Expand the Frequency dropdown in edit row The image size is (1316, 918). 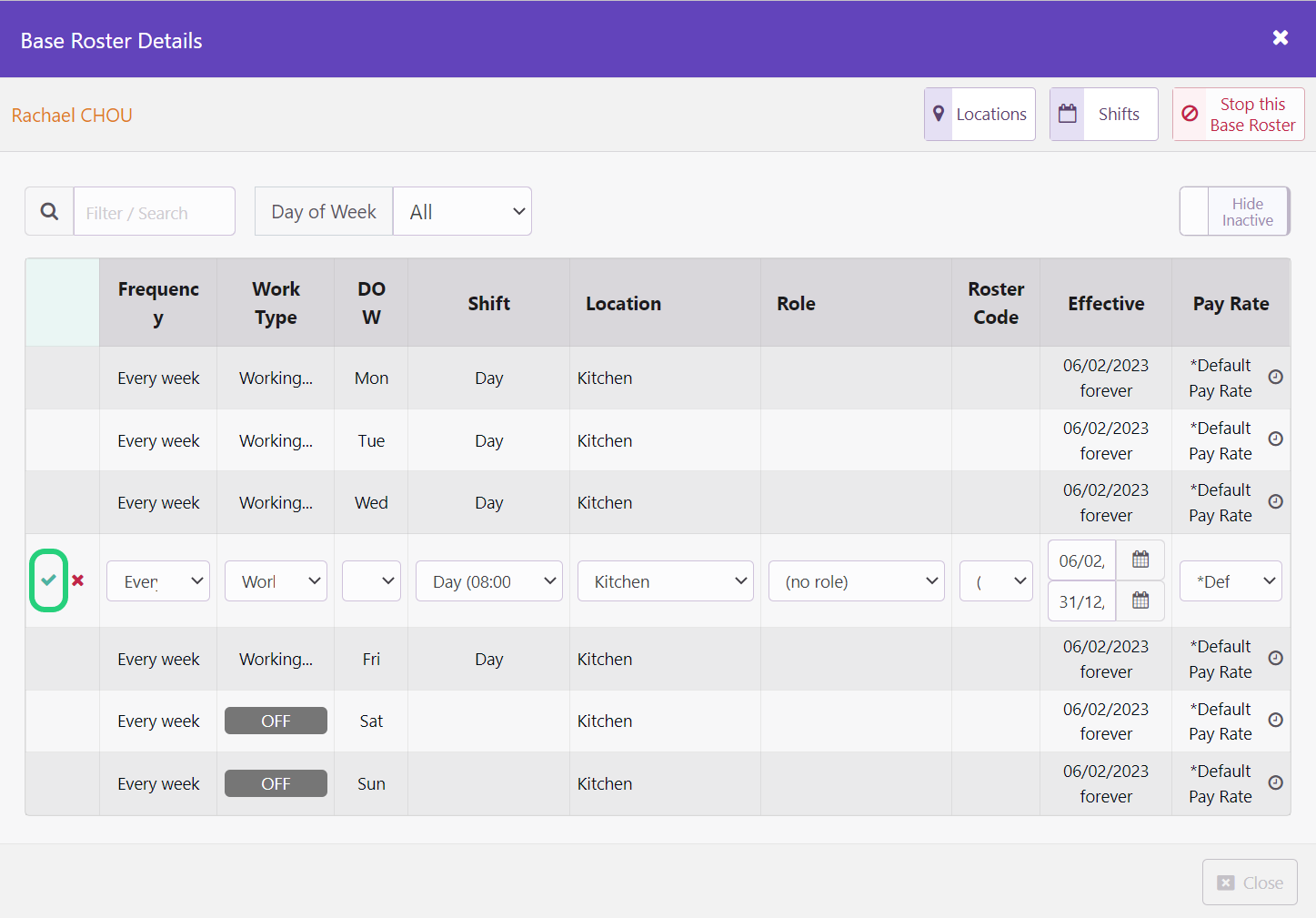158,580
